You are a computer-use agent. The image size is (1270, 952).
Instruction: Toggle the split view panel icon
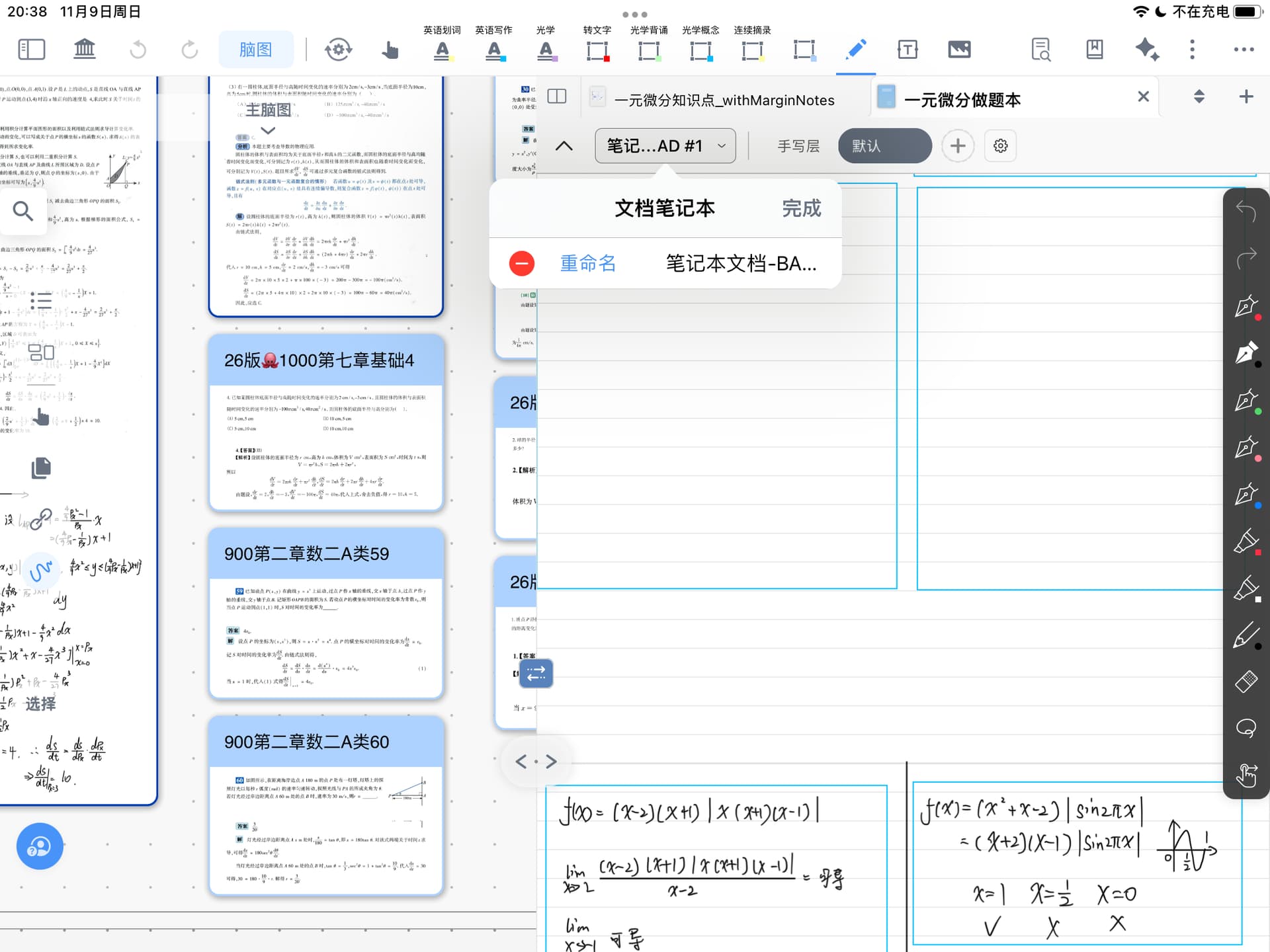pyautogui.click(x=557, y=97)
